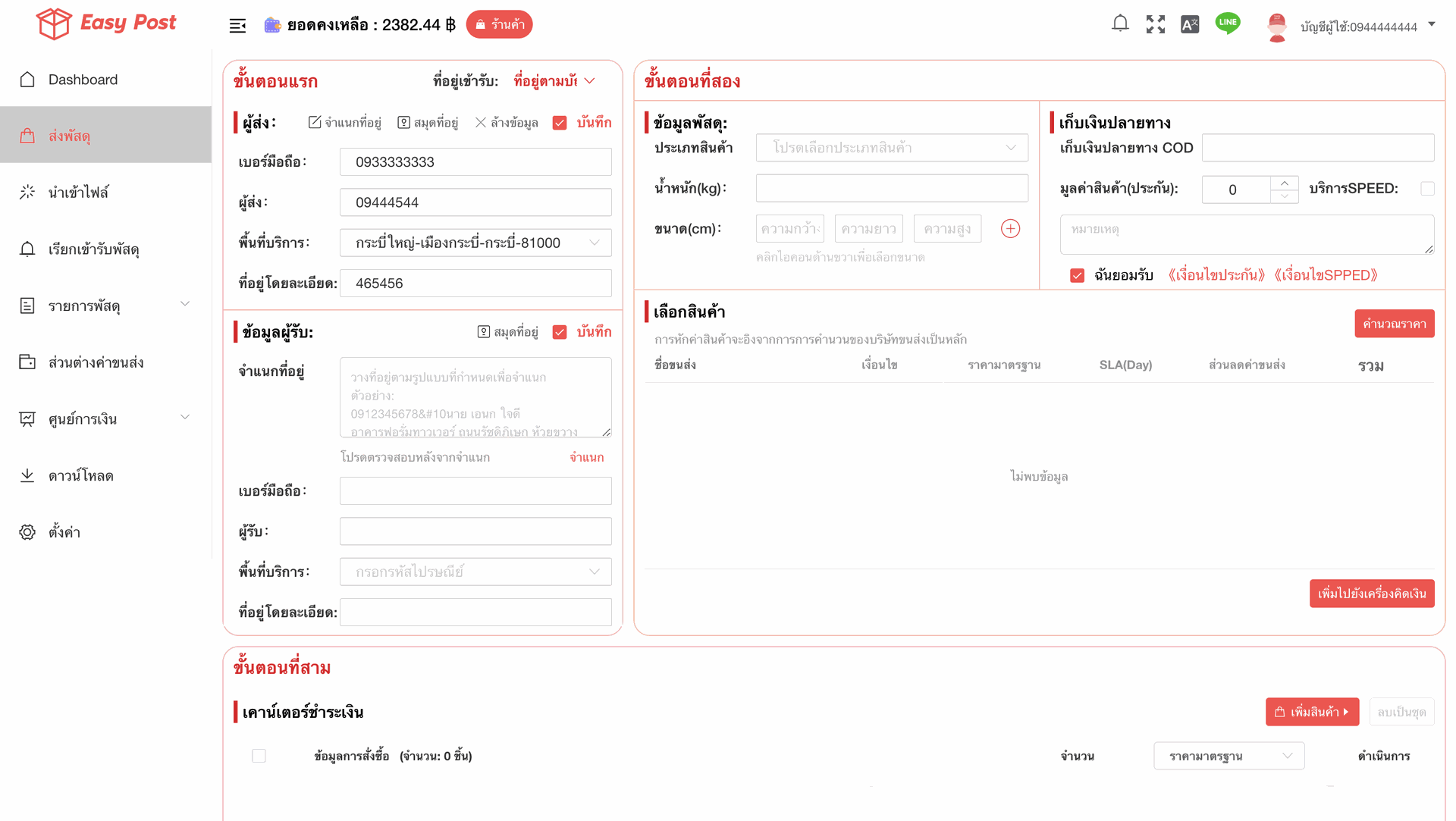Click the language translation icon
This screenshot has width=1456, height=821.
pyautogui.click(x=1190, y=24)
